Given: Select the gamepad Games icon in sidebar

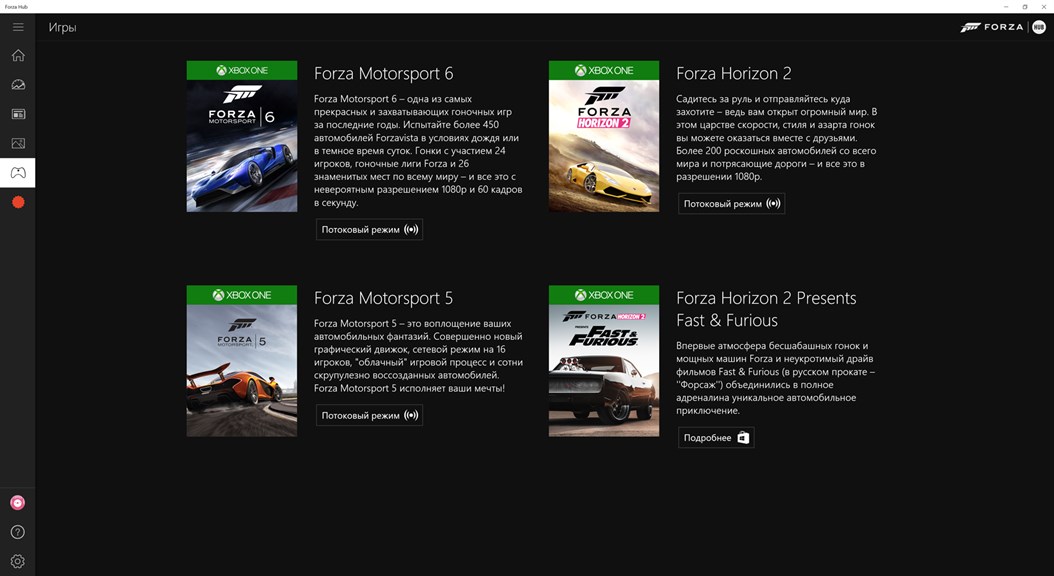Looking at the screenshot, I should tap(16, 171).
